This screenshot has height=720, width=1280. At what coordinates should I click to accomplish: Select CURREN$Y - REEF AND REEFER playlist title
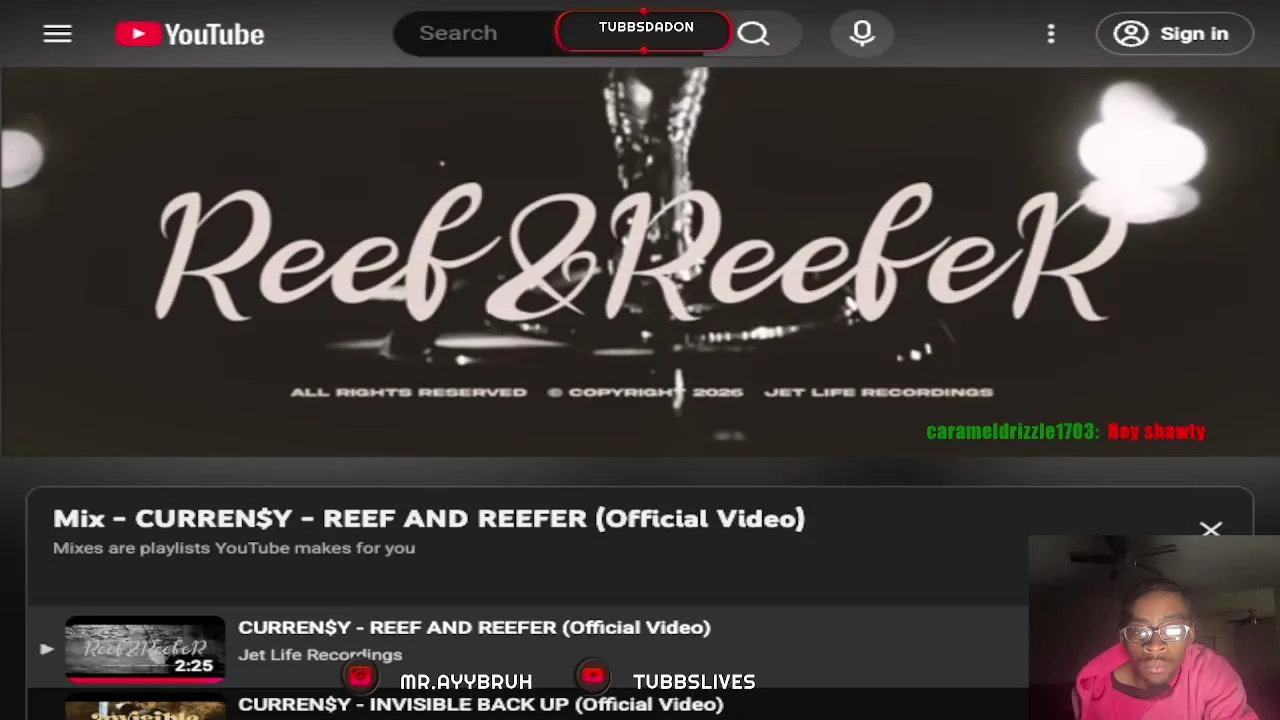coord(474,628)
